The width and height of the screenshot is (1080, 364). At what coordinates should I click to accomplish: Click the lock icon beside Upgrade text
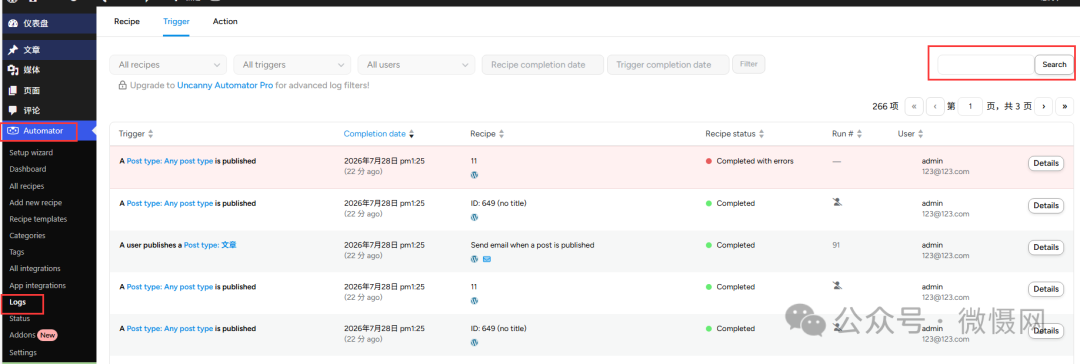123,85
